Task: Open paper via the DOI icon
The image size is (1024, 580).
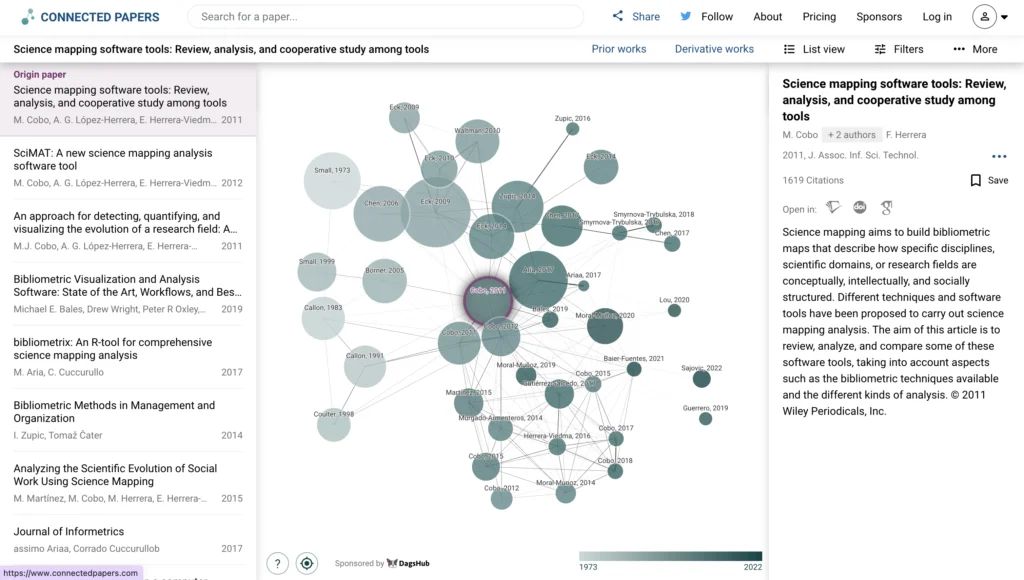Action: pyautogui.click(x=859, y=208)
